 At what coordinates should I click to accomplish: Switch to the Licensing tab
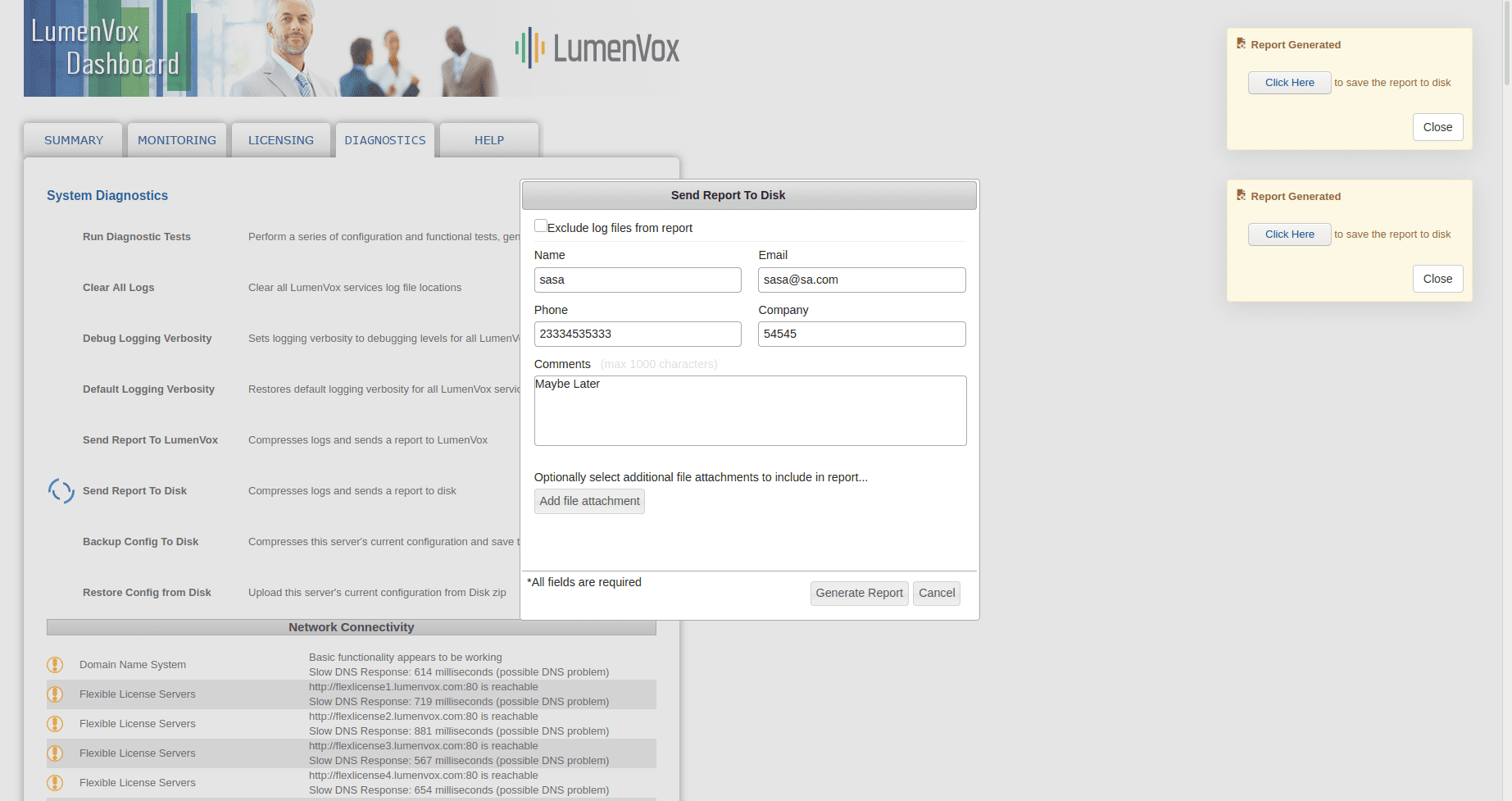(x=281, y=140)
